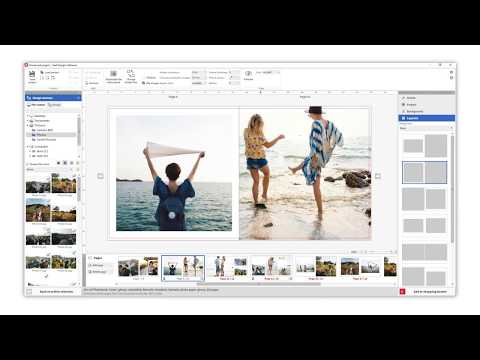Open the sort dropdown above photo thumbnails

coord(51,170)
